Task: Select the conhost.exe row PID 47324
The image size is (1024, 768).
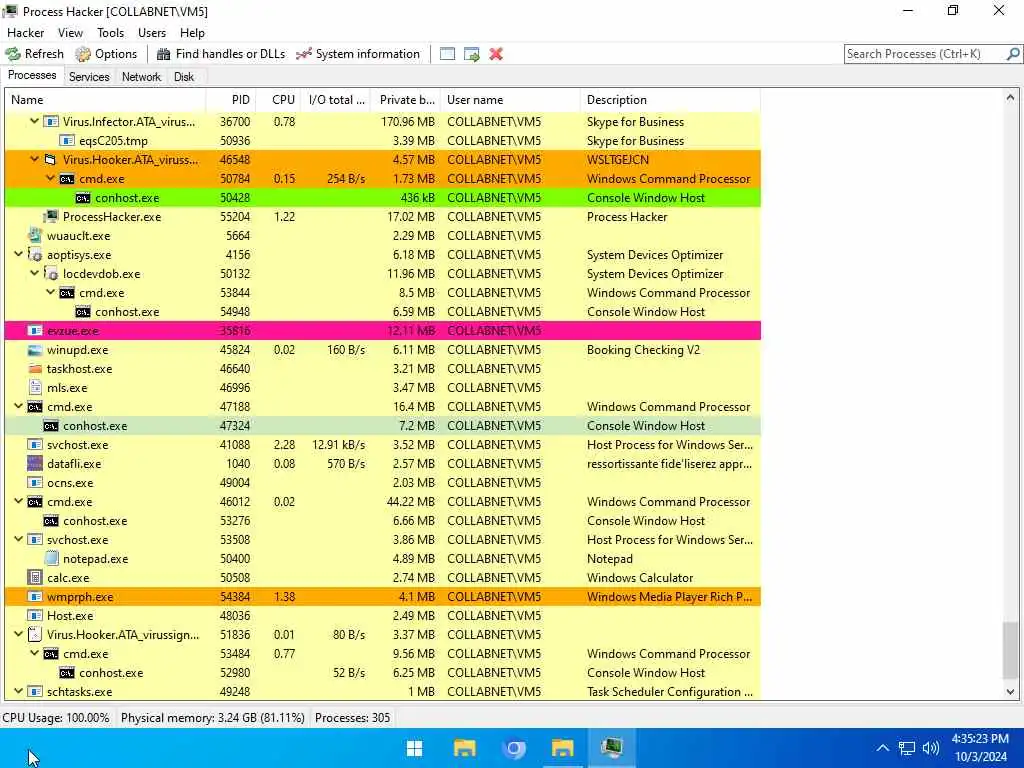Action: coord(383,426)
